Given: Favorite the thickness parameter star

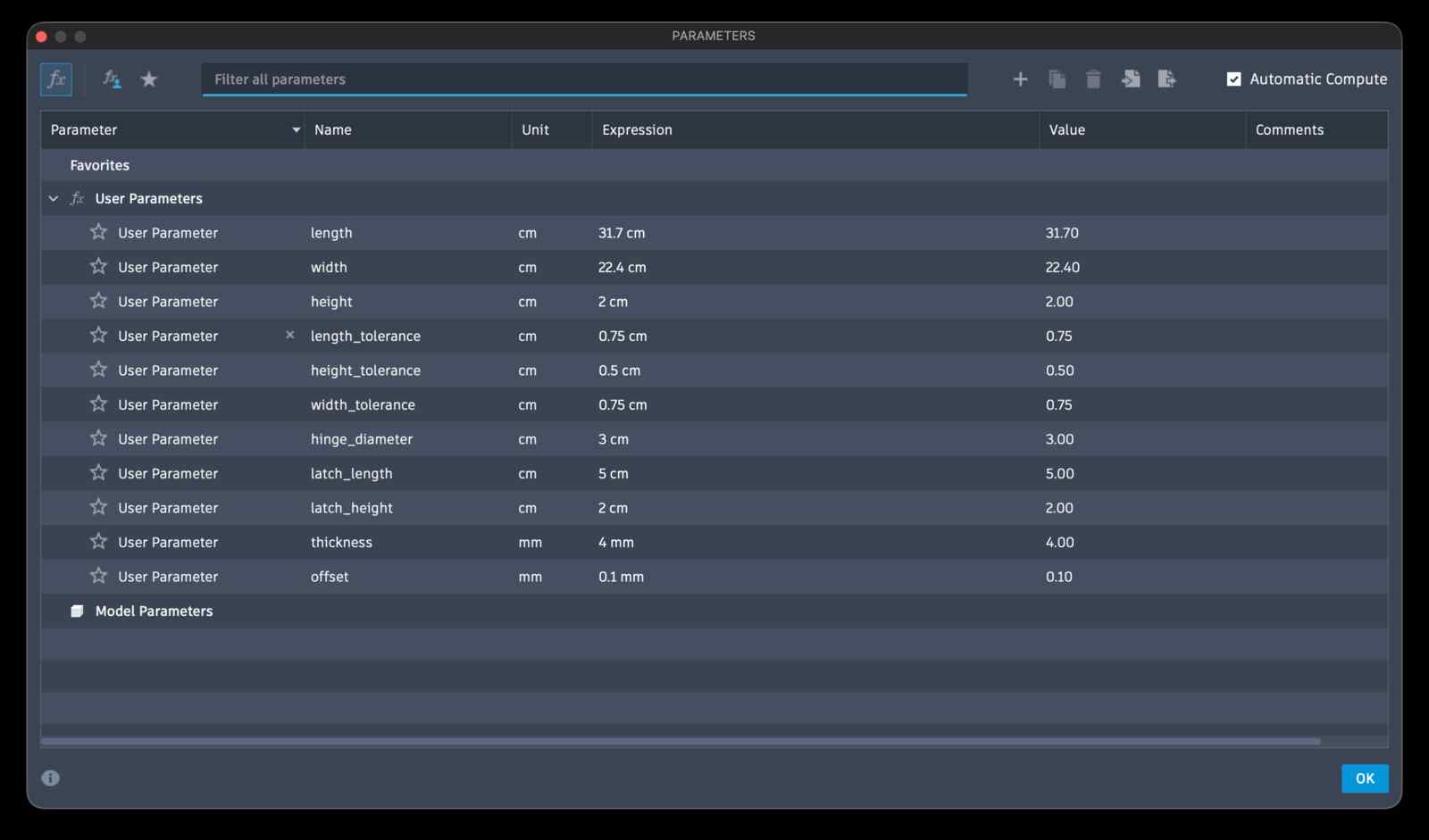Looking at the screenshot, I should pyautogui.click(x=98, y=542).
